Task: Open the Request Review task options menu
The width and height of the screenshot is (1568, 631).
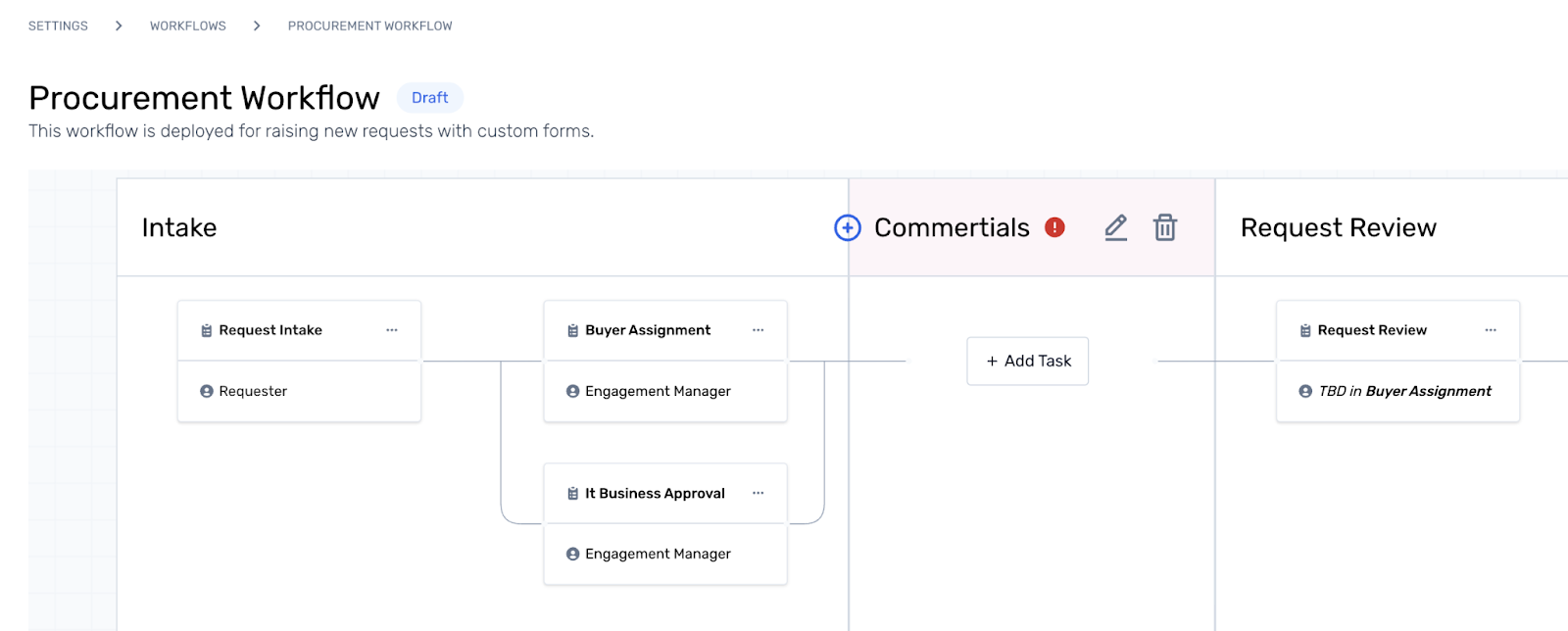Action: (1491, 330)
